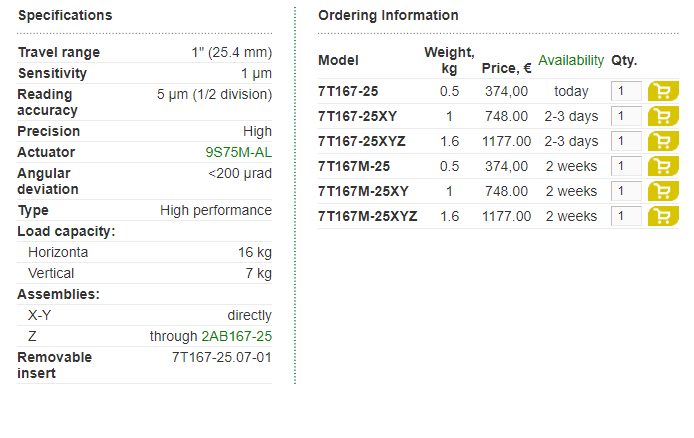The width and height of the screenshot is (694, 438).
Task: Add 7T167M-25 to cart
Action: [x=663, y=166]
